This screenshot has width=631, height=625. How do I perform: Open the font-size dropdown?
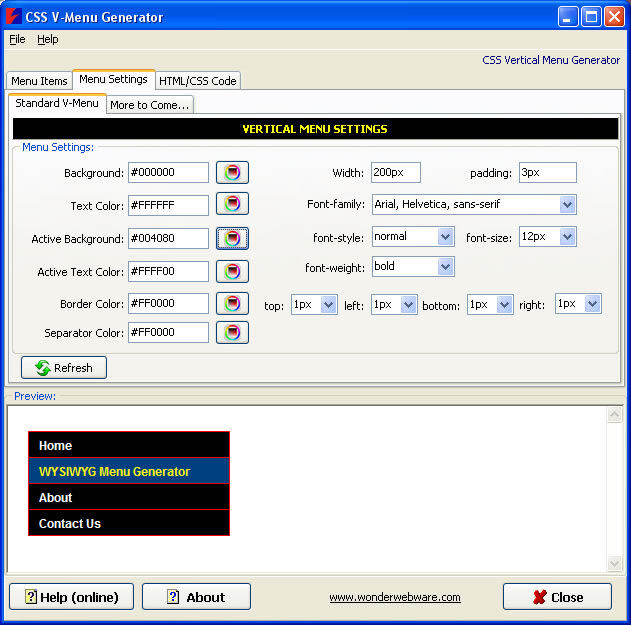[x=567, y=237]
